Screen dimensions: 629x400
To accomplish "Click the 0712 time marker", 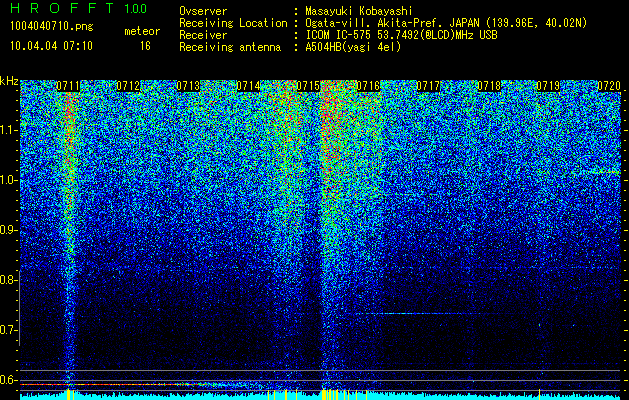I will pyautogui.click(x=128, y=86).
